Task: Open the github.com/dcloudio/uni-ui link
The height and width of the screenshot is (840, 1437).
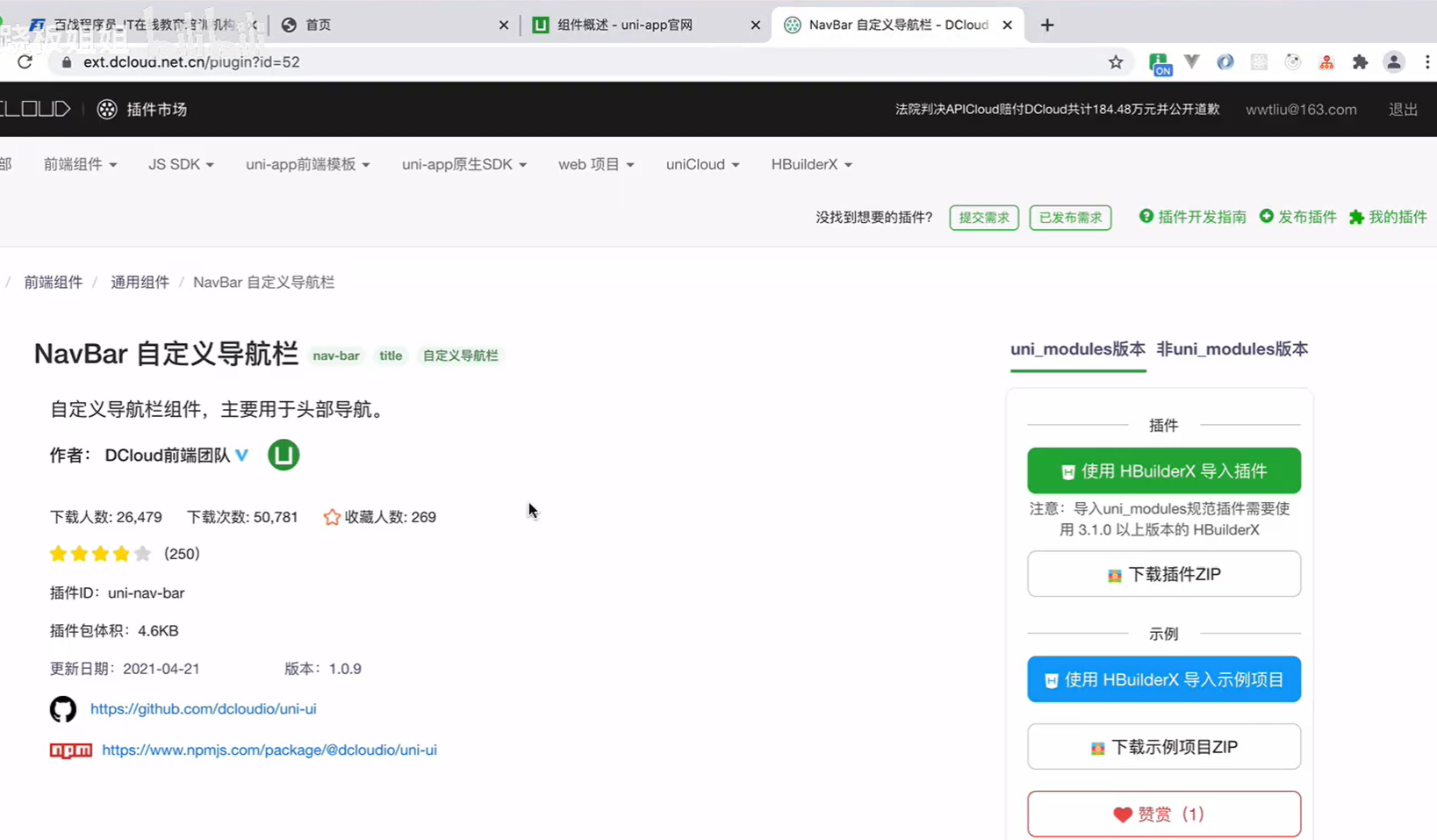Action: (204, 709)
